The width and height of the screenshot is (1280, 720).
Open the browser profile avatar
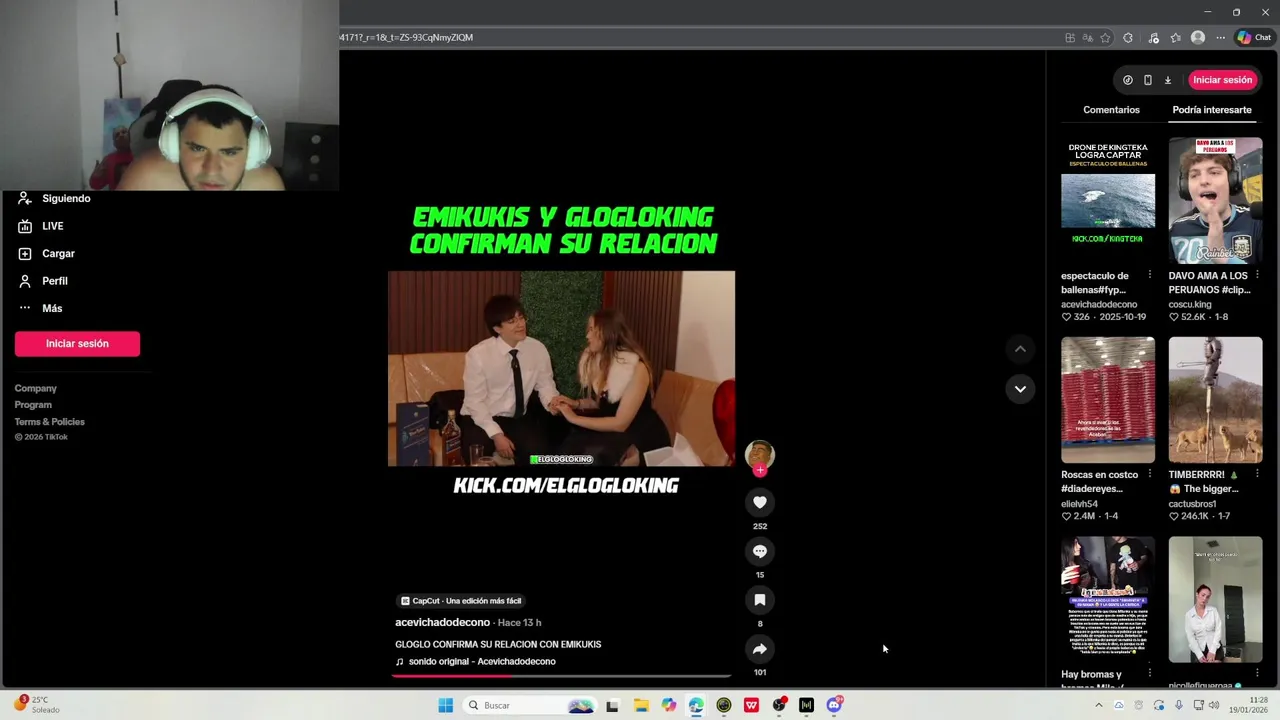[x=1198, y=38]
